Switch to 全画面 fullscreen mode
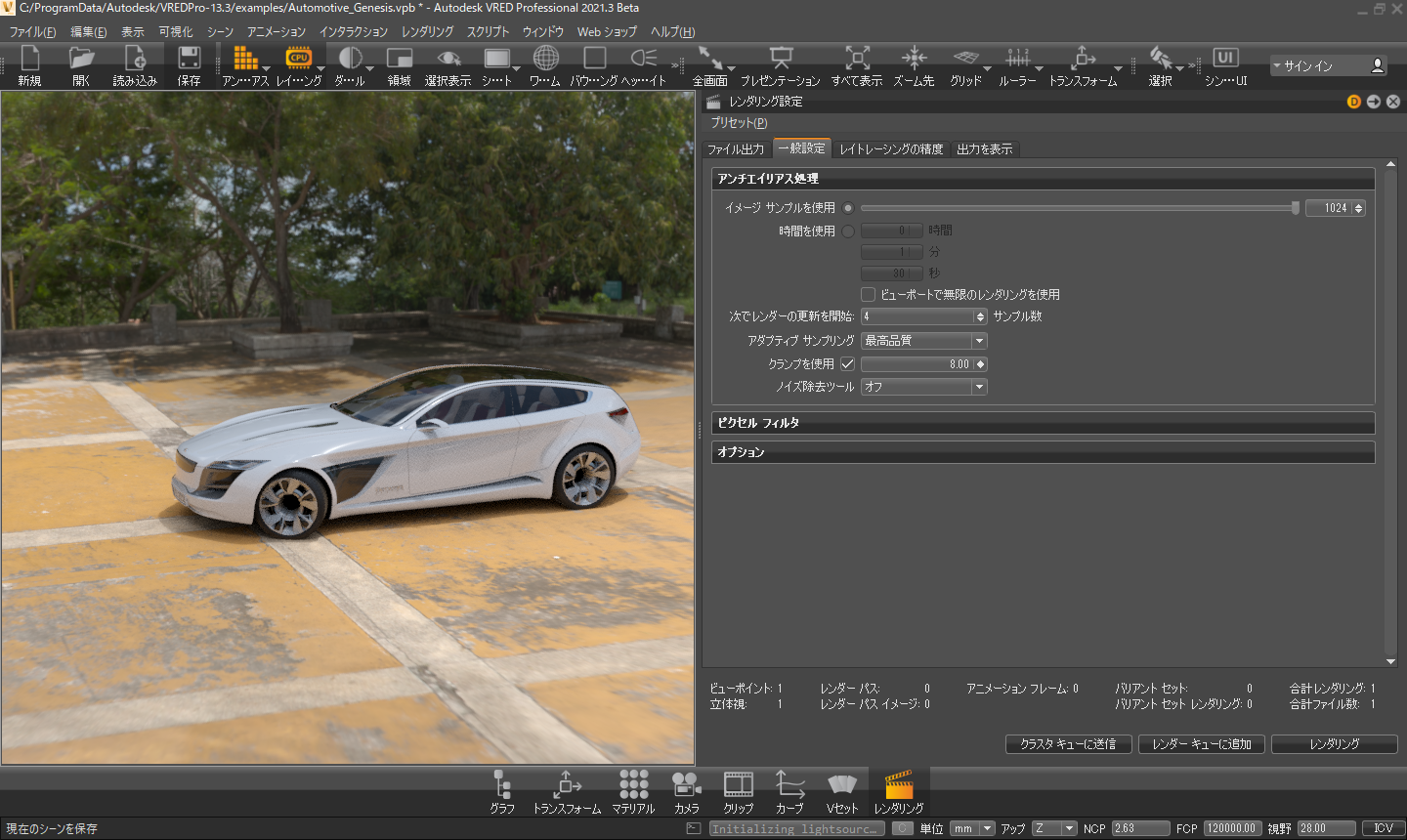The image size is (1407, 840). tap(710, 59)
